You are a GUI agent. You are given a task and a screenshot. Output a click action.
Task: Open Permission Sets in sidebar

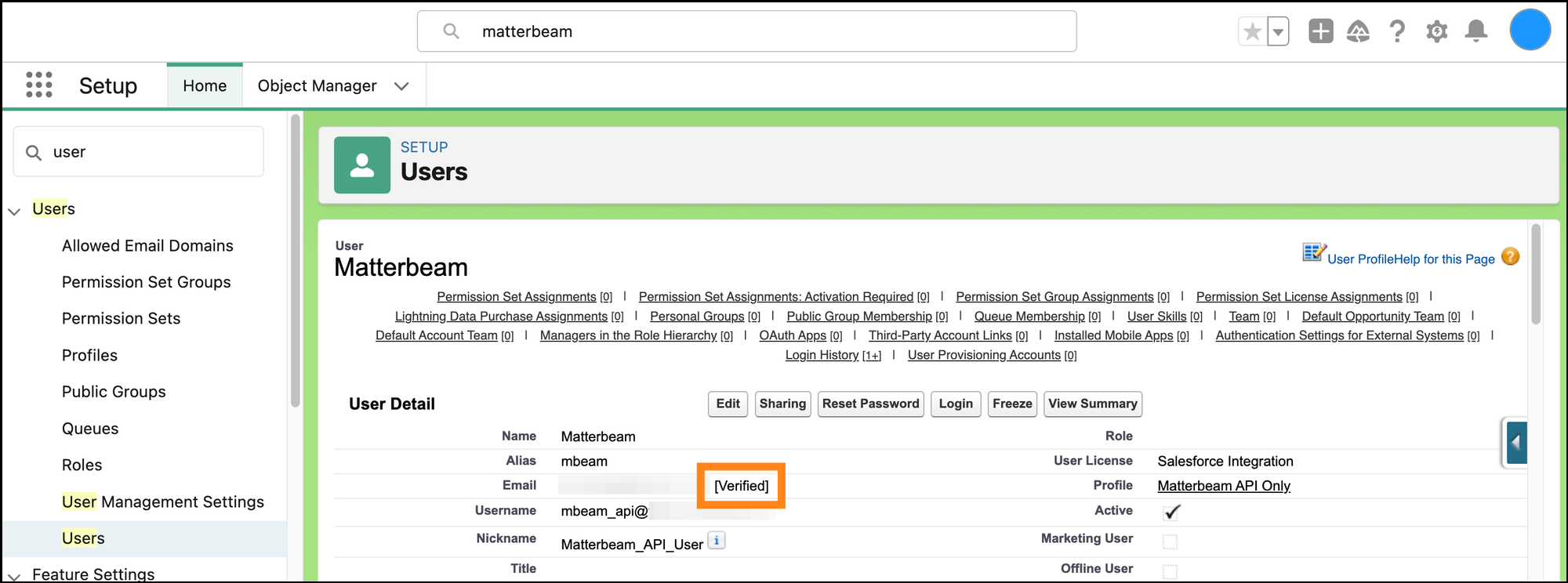coord(121,318)
